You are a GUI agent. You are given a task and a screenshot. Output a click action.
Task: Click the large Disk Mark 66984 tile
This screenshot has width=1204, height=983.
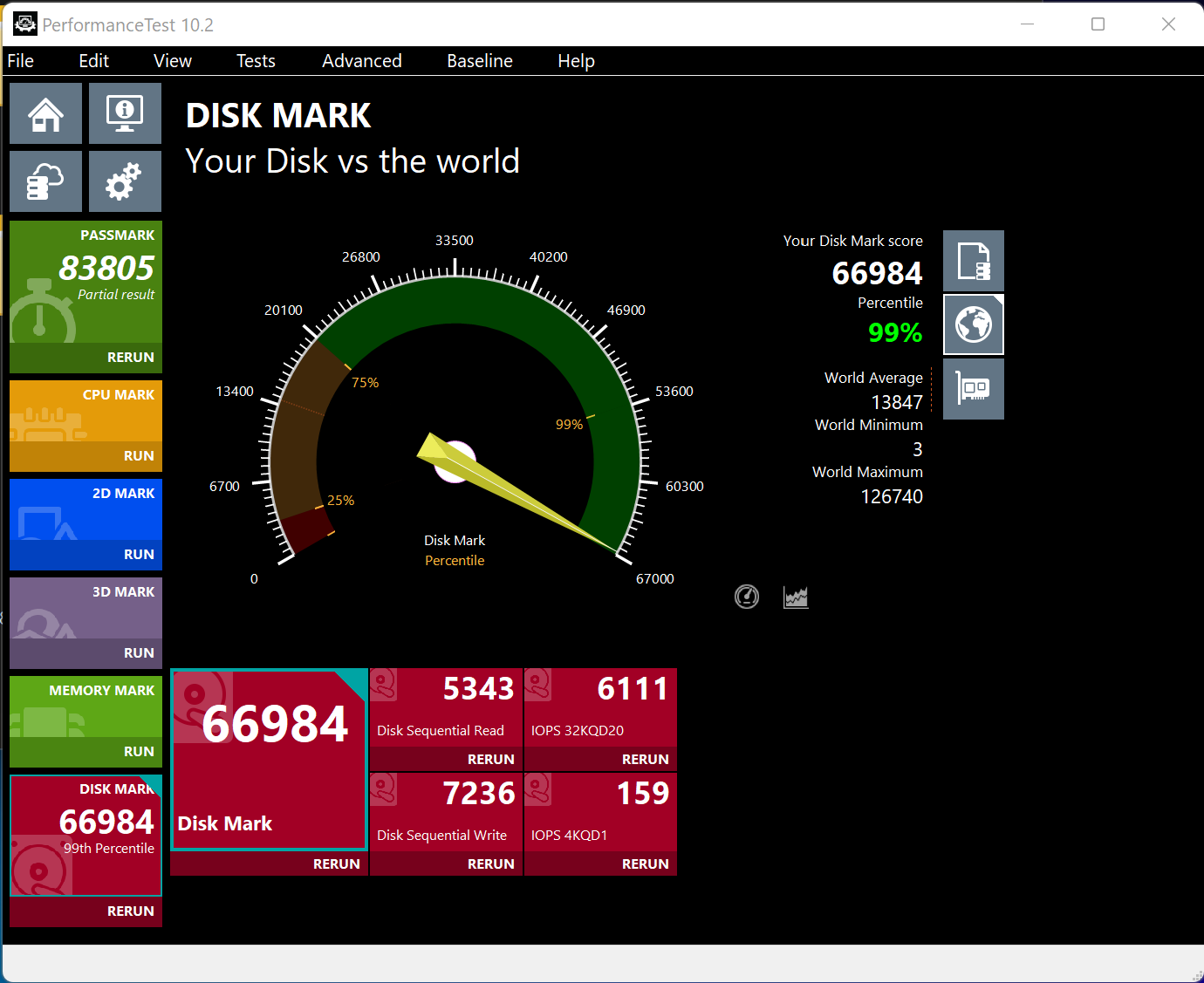click(x=269, y=759)
